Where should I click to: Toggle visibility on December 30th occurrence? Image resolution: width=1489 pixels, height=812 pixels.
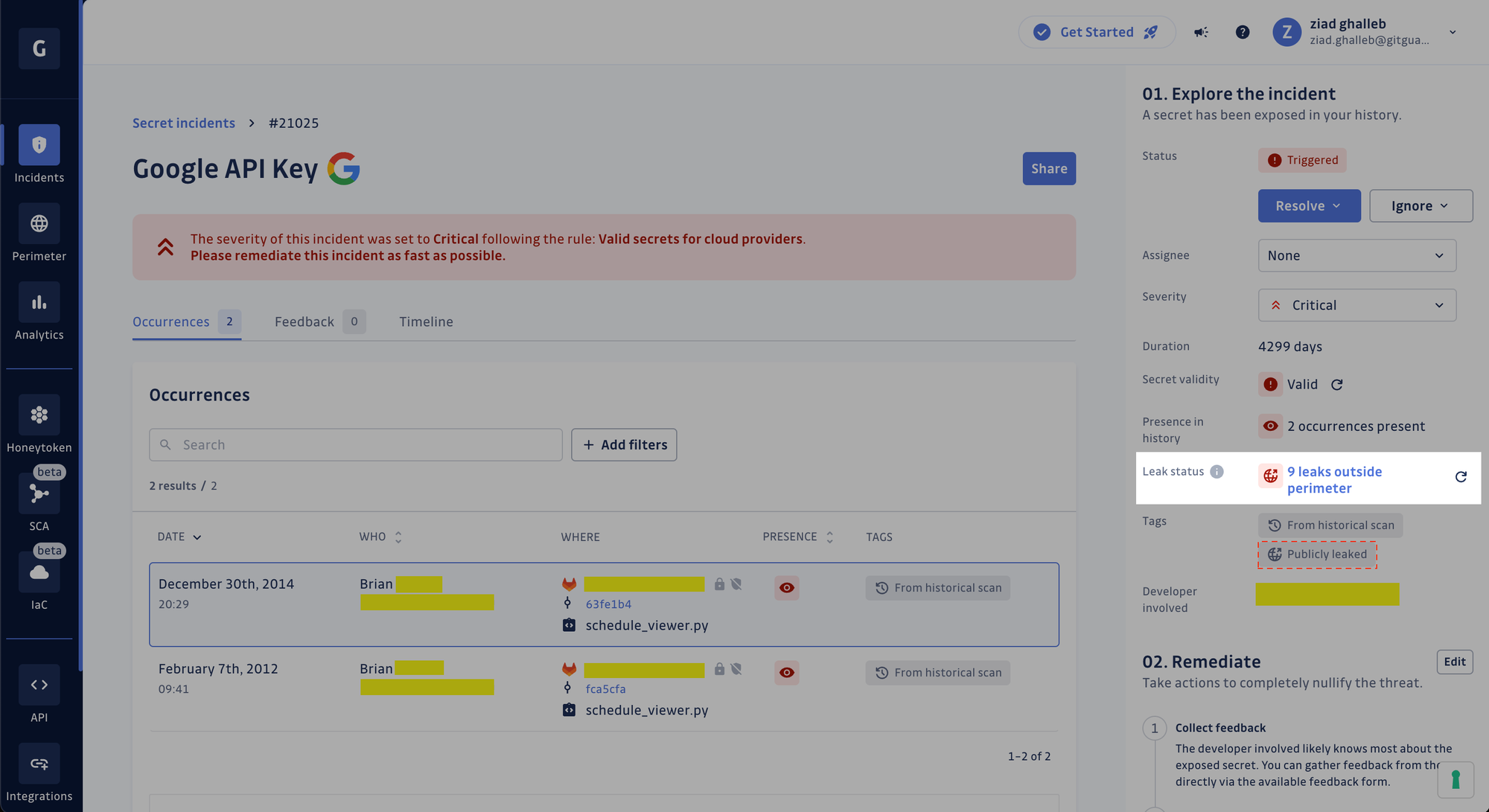tap(787, 588)
